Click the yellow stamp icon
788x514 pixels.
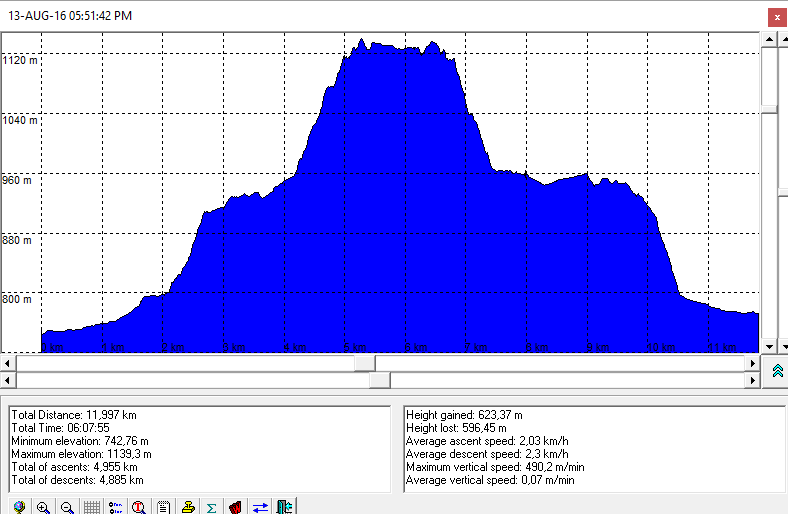coord(187,507)
